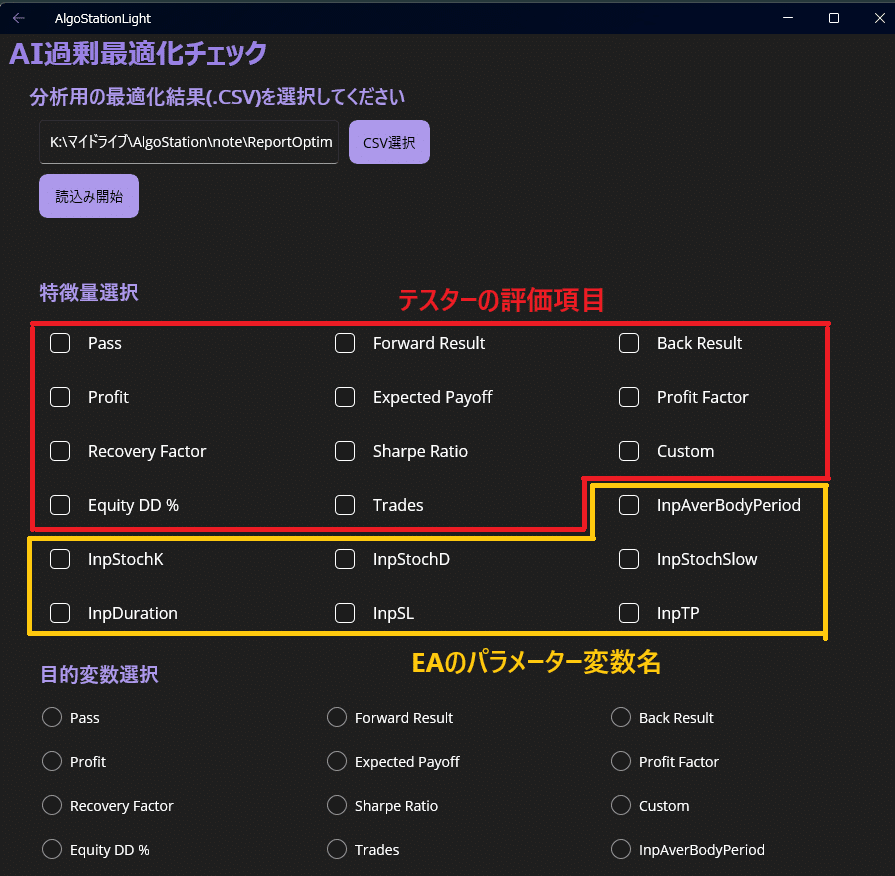
Task: Toggle Expected Payoff feature checkbox
Action: (345, 397)
